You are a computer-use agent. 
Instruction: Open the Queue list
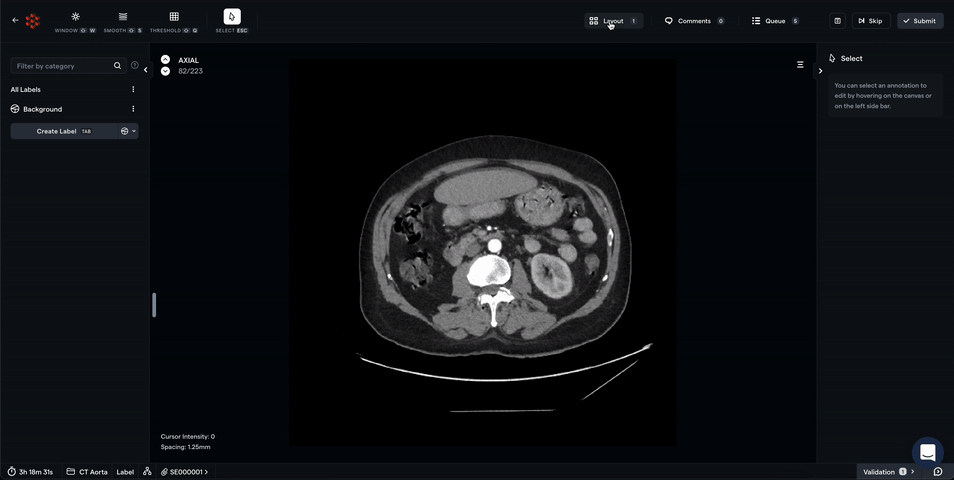(775, 21)
